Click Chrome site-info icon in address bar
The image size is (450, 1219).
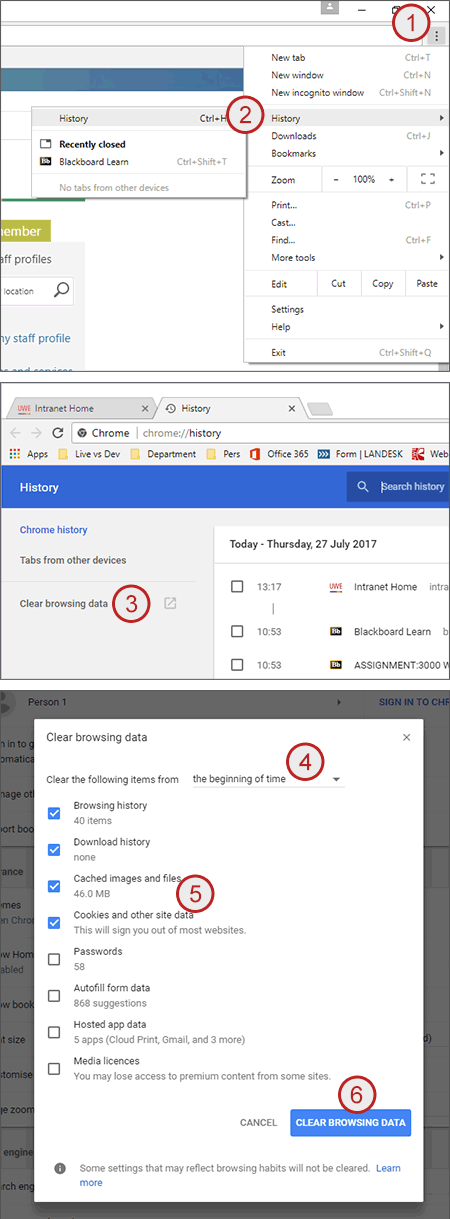[x=84, y=433]
